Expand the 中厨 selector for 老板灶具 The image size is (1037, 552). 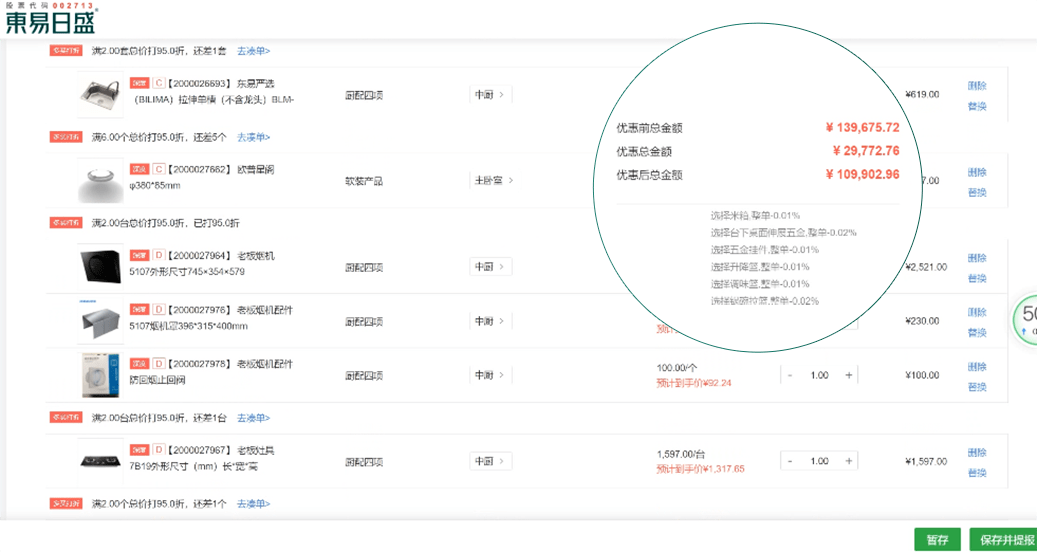(x=490, y=461)
